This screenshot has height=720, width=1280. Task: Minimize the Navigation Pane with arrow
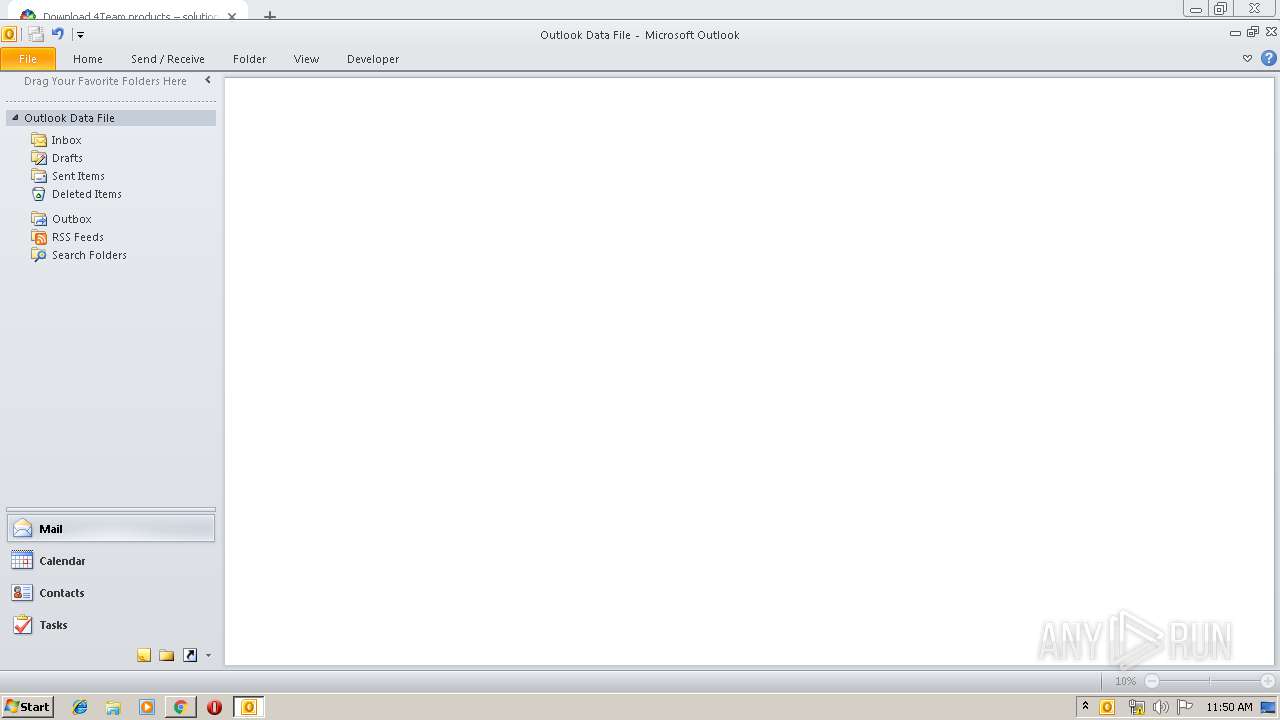pos(208,80)
